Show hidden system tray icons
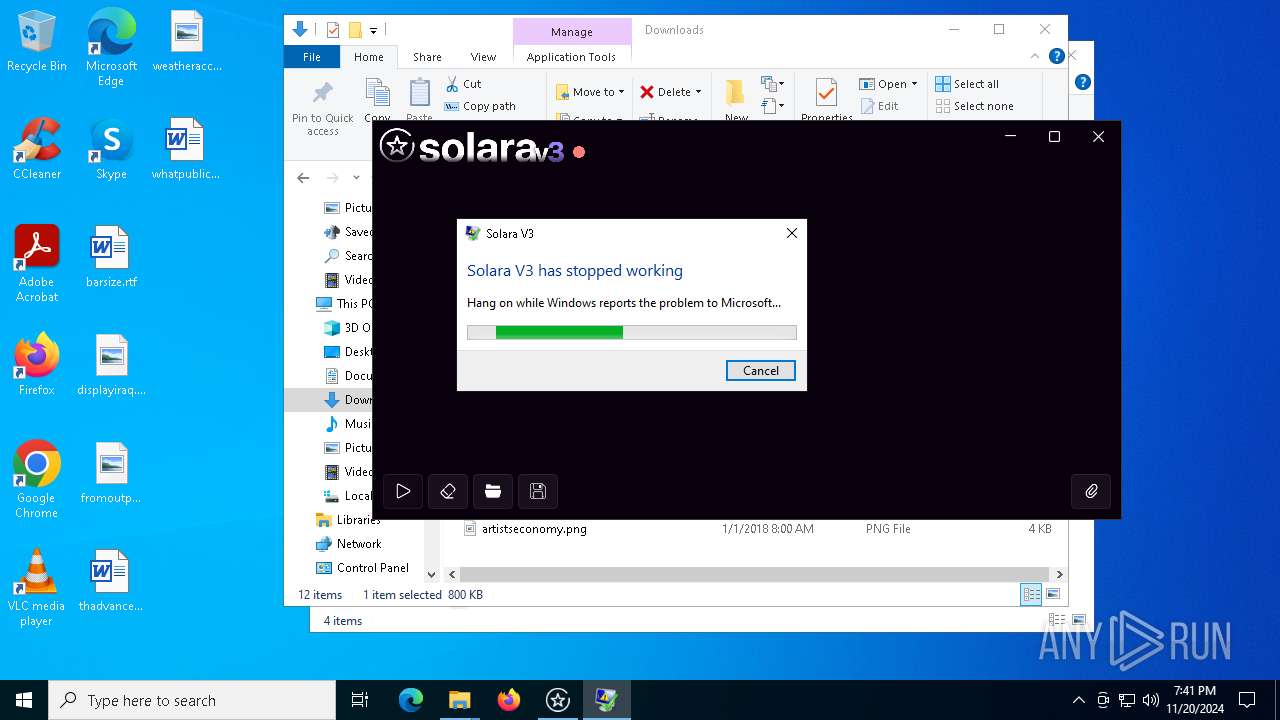Viewport: 1280px width, 720px height. [x=1078, y=700]
